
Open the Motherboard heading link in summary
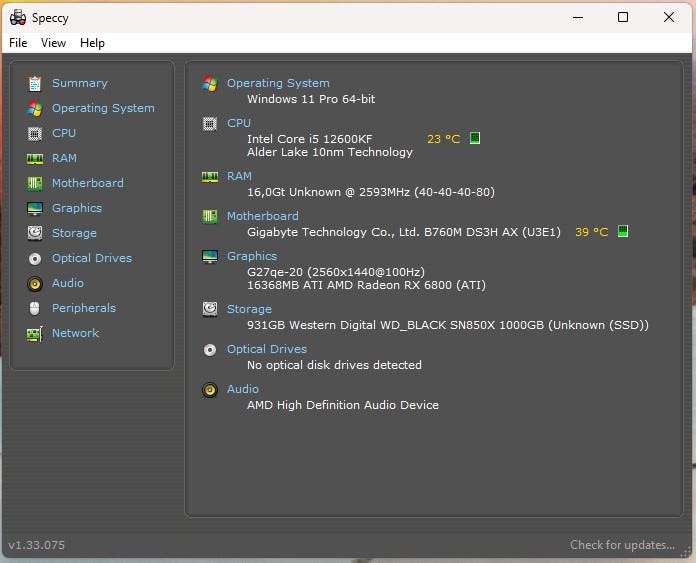pos(263,216)
